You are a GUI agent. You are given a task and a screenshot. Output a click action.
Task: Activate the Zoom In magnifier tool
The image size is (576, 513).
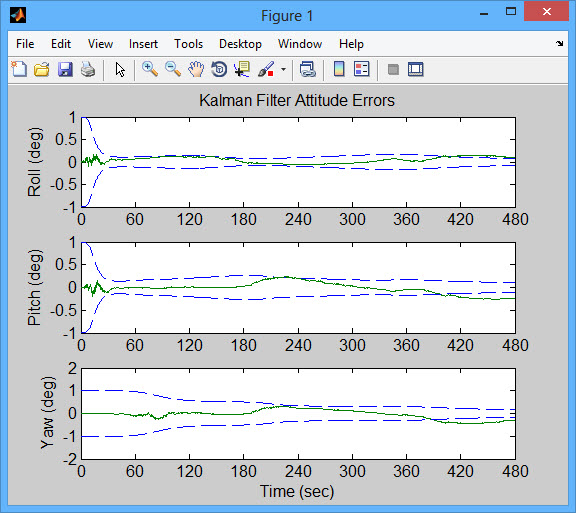point(150,69)
